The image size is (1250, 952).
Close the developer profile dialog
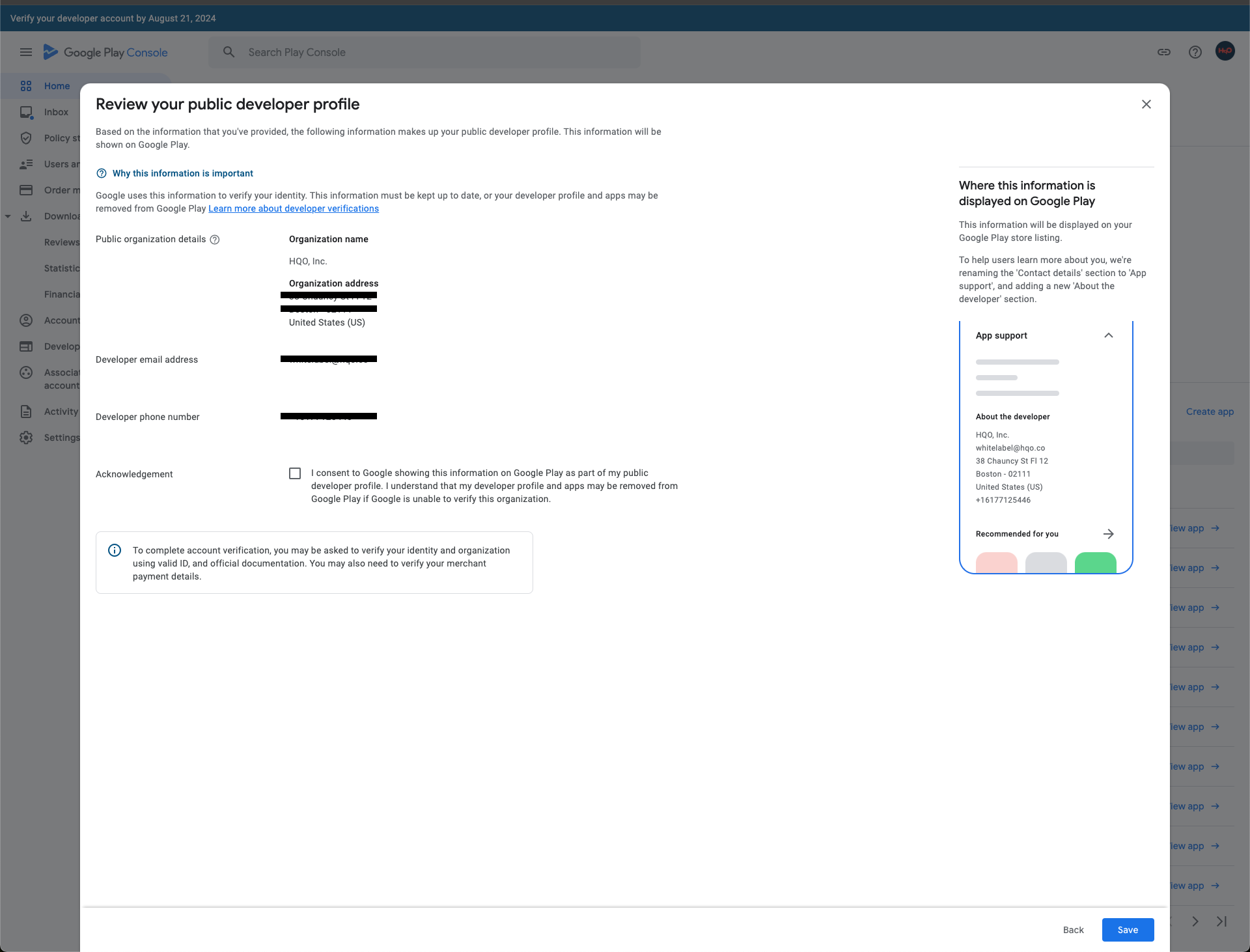click(1146, 104)
